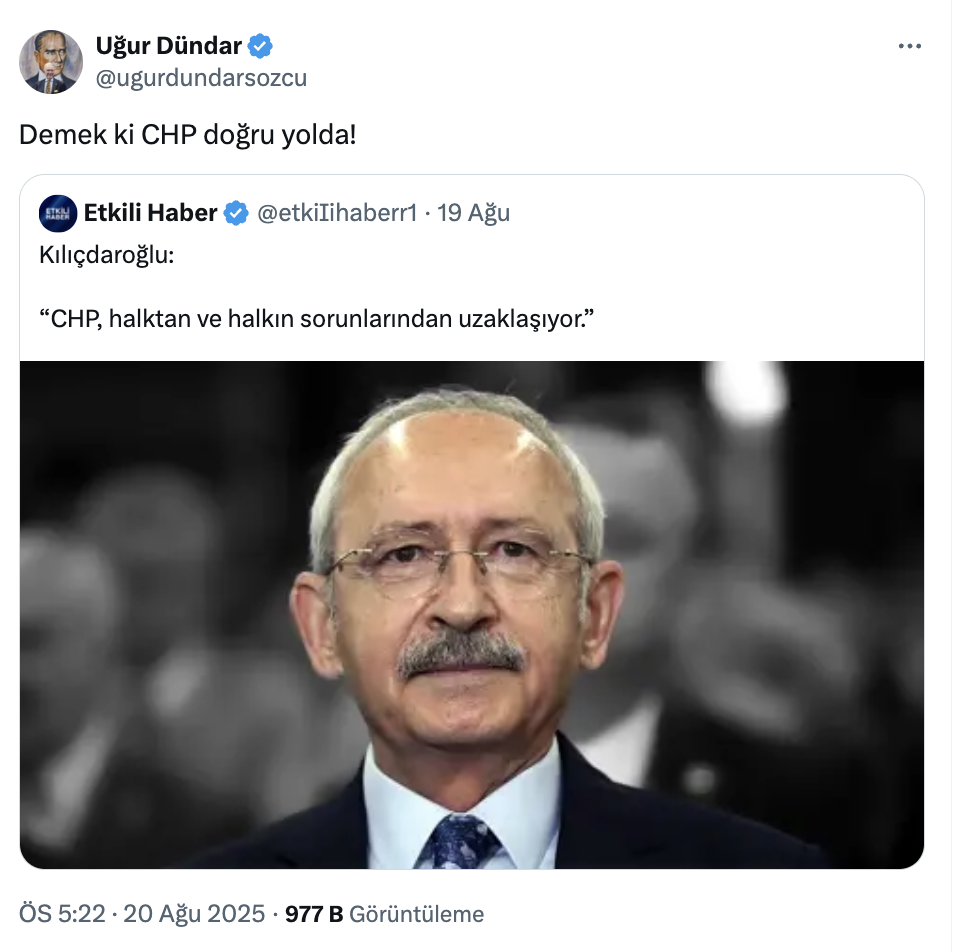This screenshot has height=952, width=974.
Task: Click the 977 B view count number
Action: [314, 914]
